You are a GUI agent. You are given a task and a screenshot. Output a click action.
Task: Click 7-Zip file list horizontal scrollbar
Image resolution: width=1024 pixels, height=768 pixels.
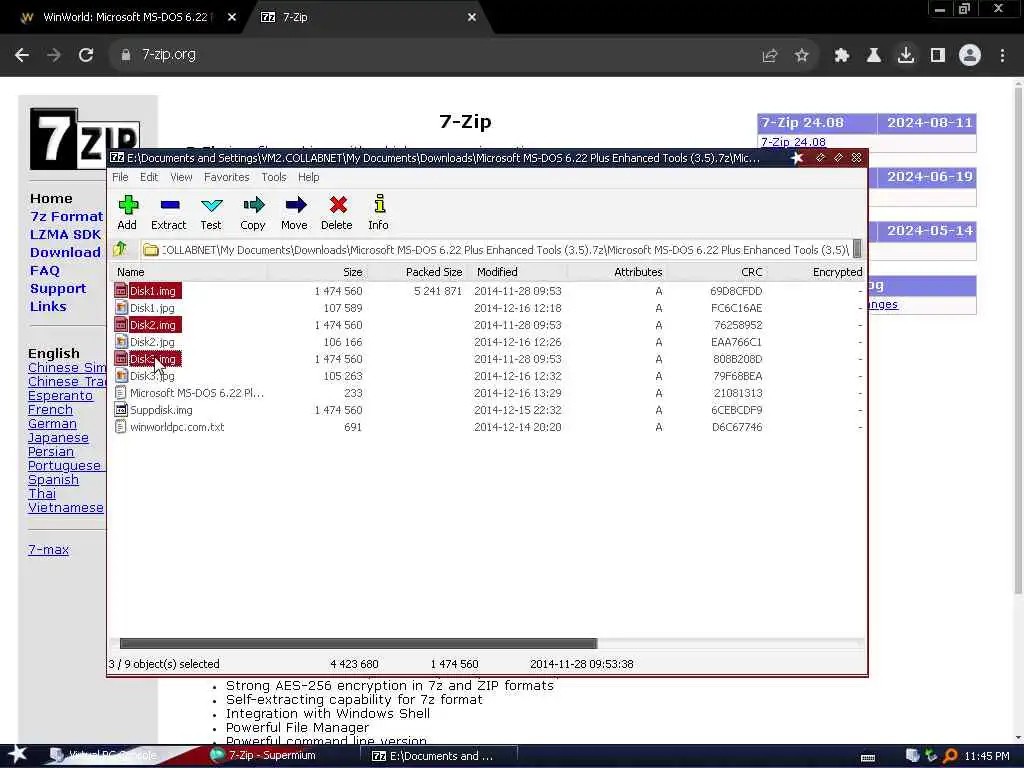coord(358,643)
